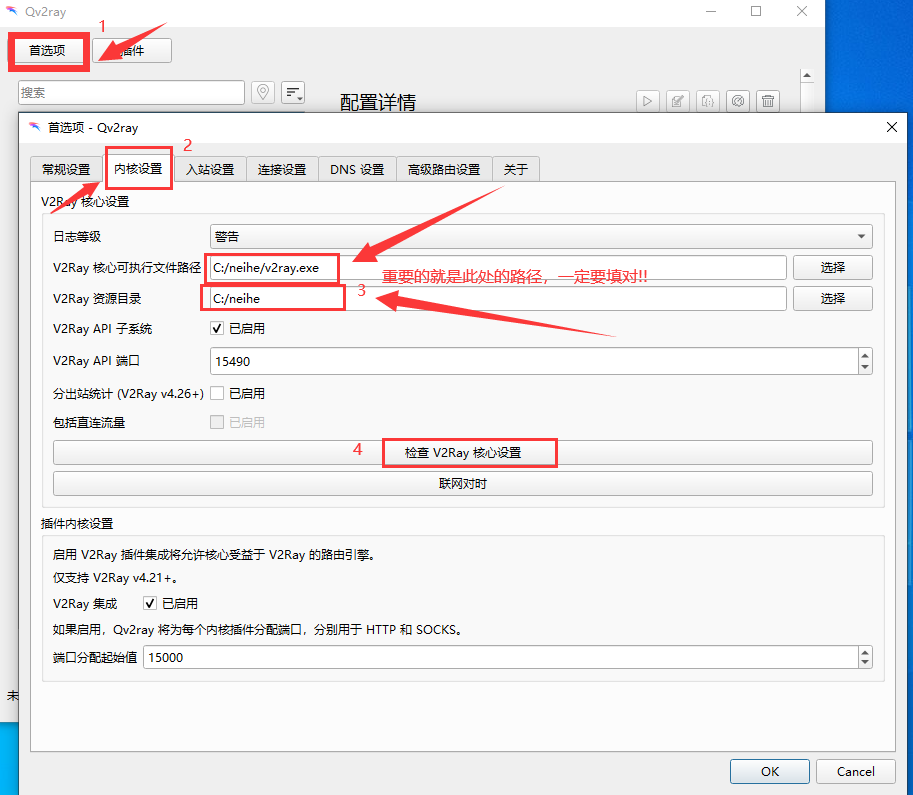Click 选择 for the 资源目录 path

coord(833,299)
